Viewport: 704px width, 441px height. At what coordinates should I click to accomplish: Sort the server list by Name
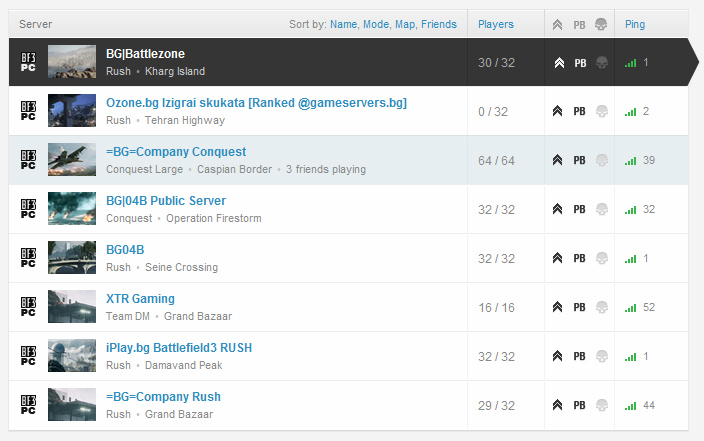point(343,24)
